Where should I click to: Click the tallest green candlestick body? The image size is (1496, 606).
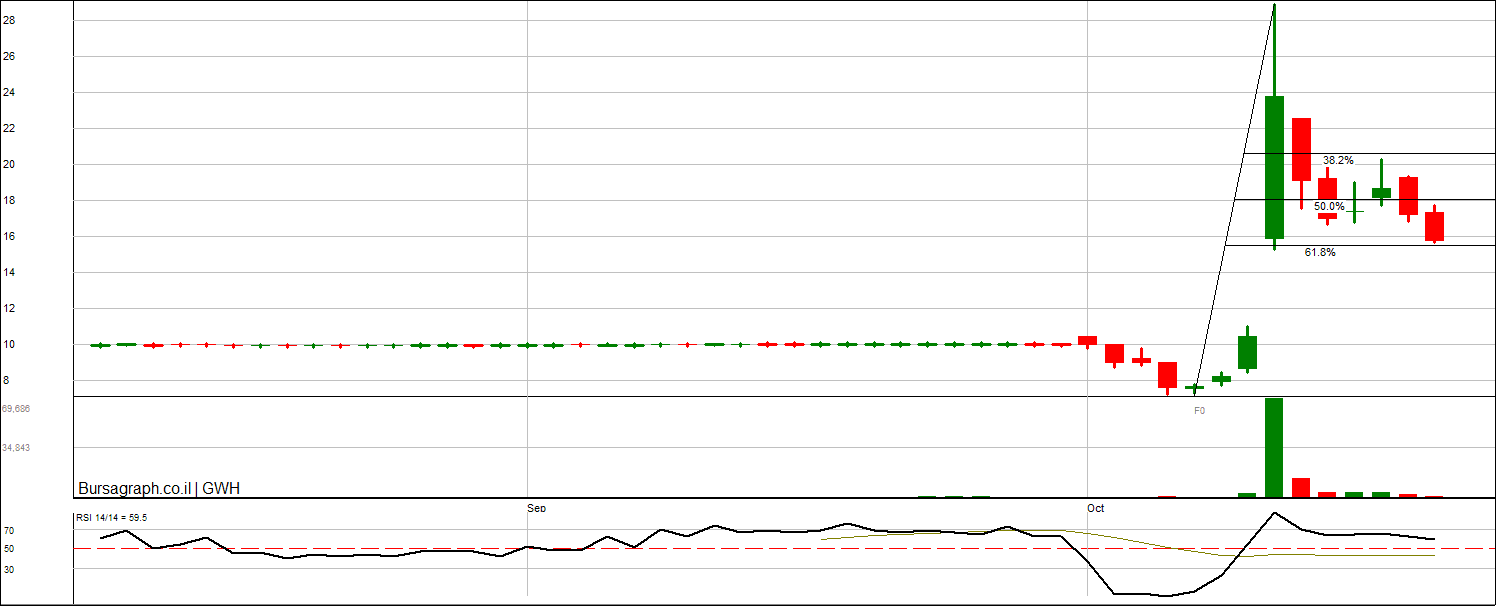tap(1274, 167)
